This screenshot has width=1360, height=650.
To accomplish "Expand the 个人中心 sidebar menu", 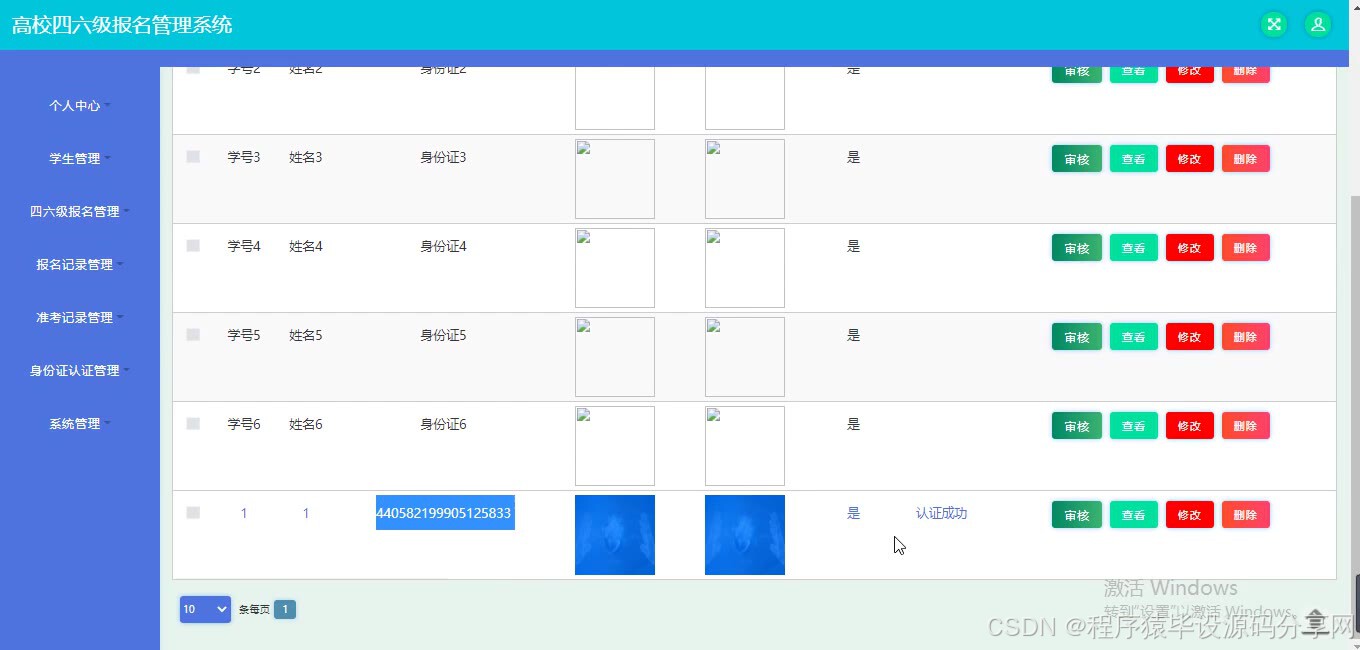I will [80, 105].
